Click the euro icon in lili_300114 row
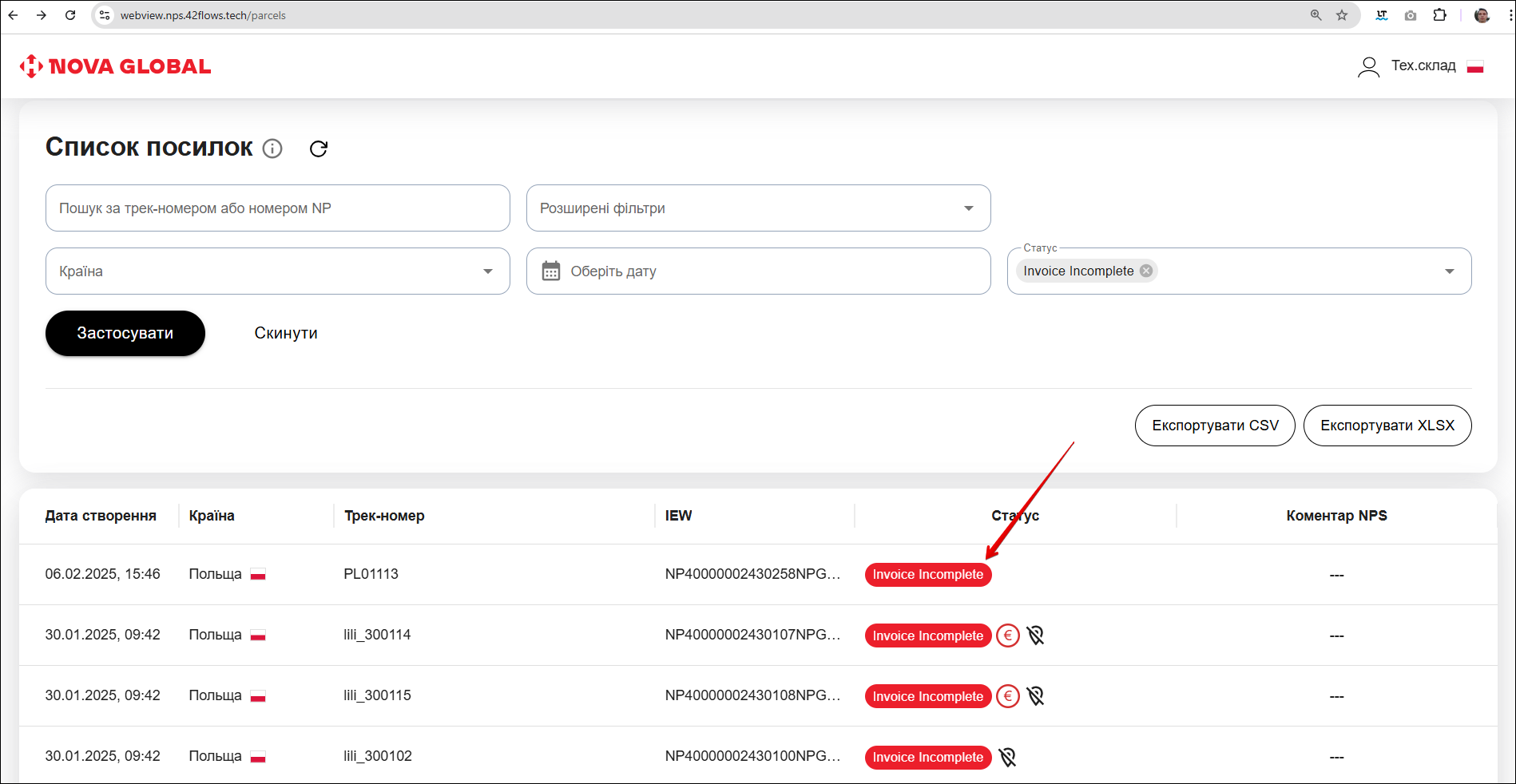 1008,636
